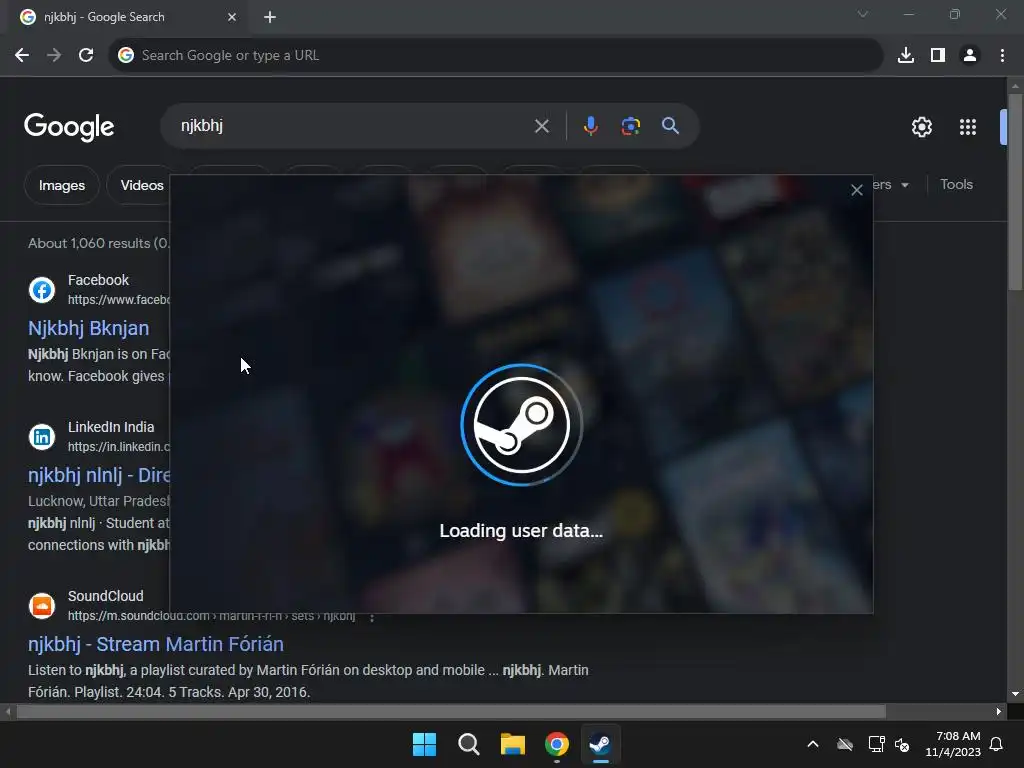
Task: Open Chrome three-dot menu
Action: click(x=1002, y=56)
